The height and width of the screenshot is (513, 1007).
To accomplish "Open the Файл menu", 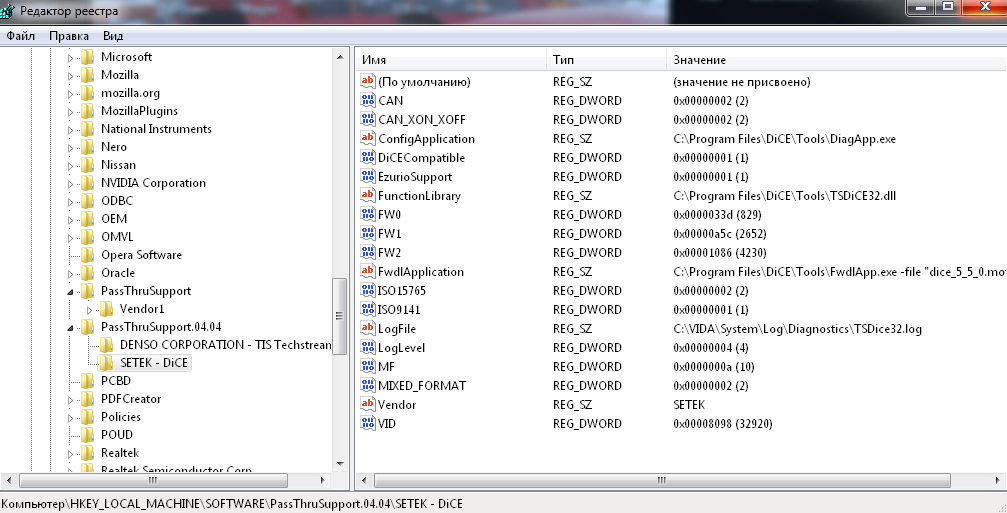I will [x=20, y=36].
